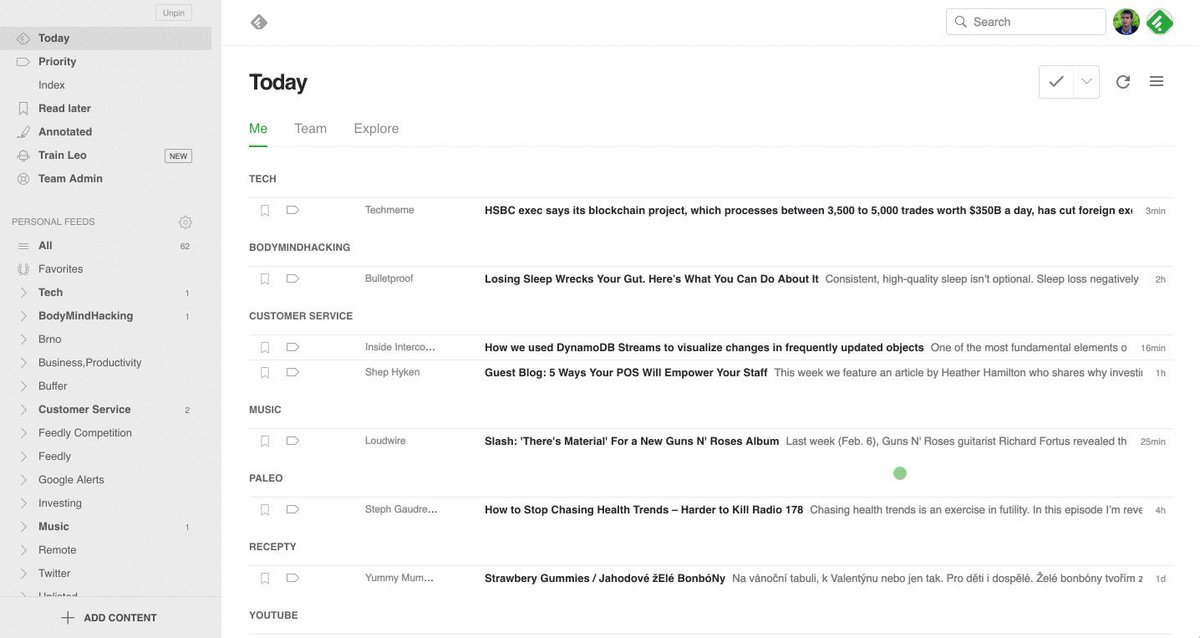Viewport: 1200px width, 638px height.
Task: Open Train Leo
Action: click(62, 155)
